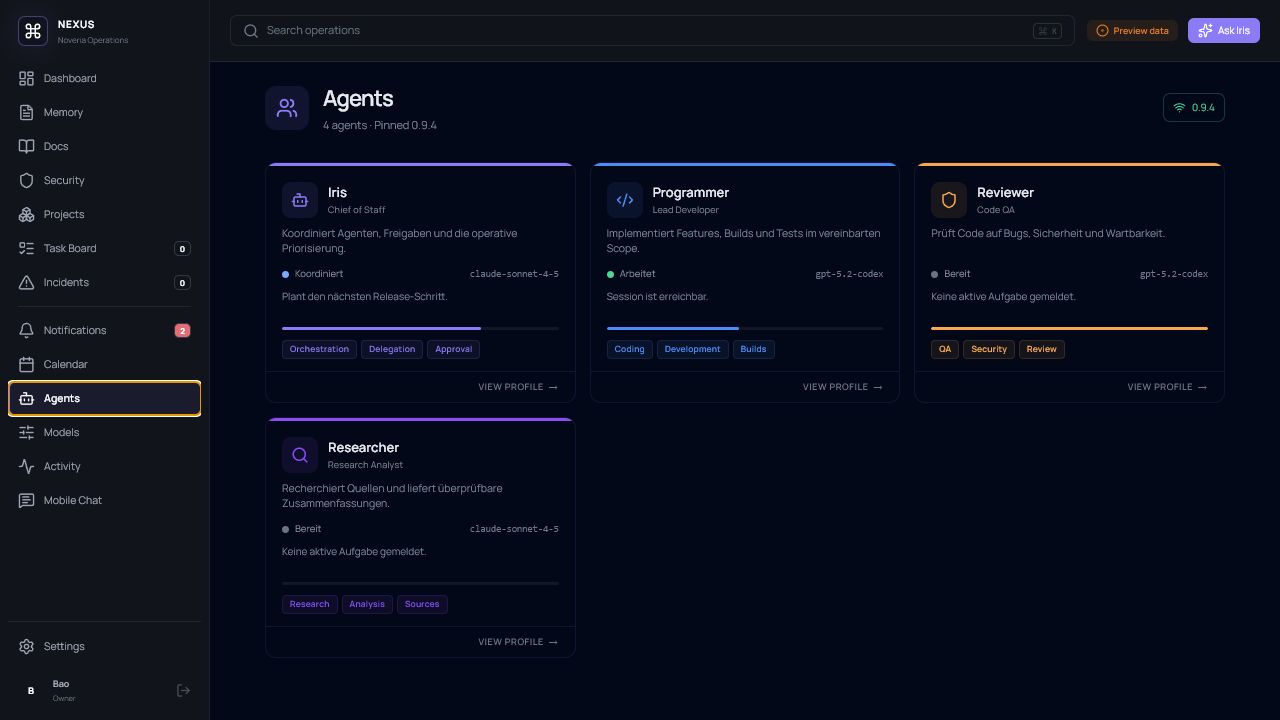1280x720 pixels.
Task: Click the Calendar icon in sidebar
Action: point(26,364)
